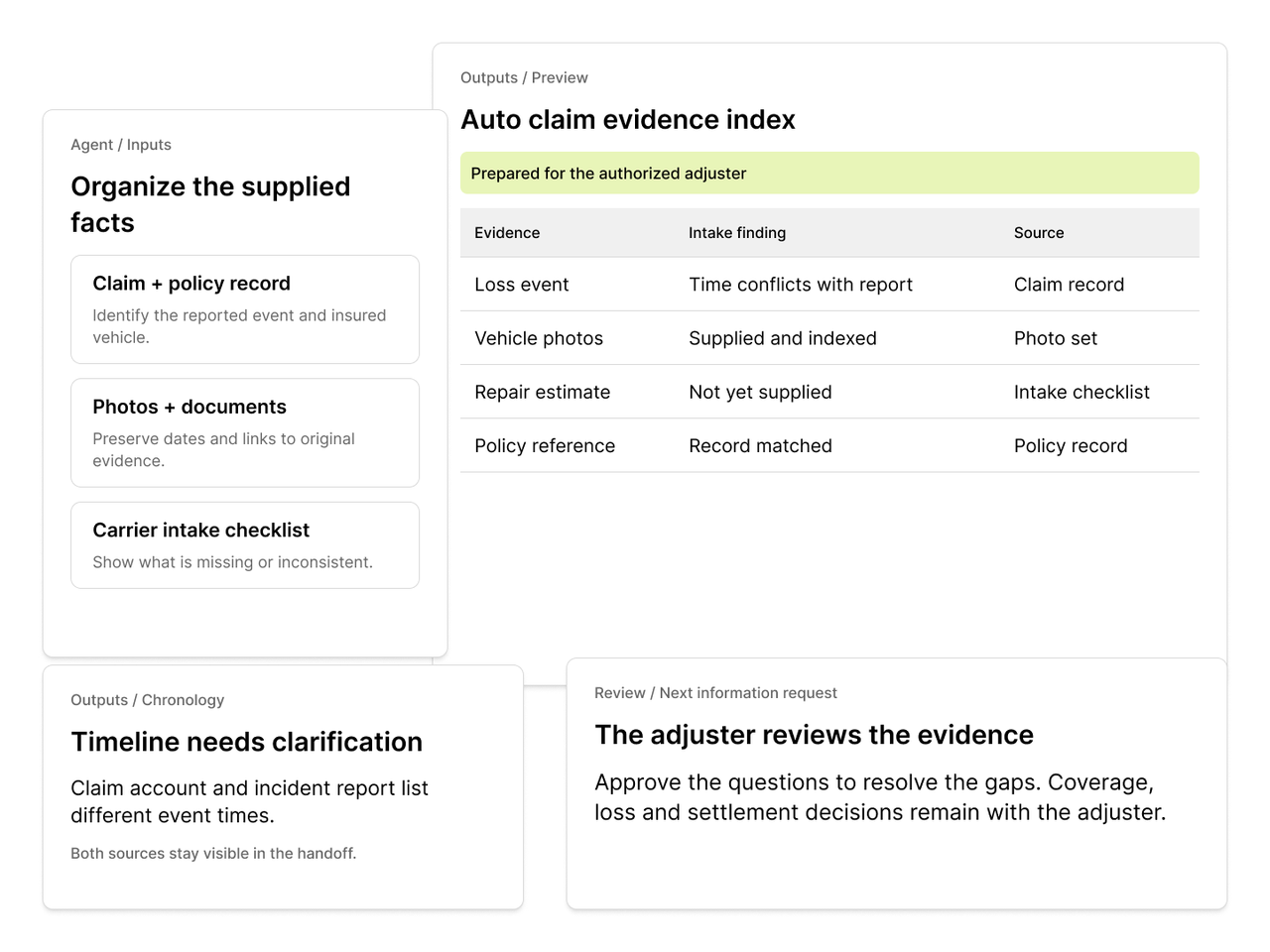Select the Vehicle photos row label

tap(539, 338)
